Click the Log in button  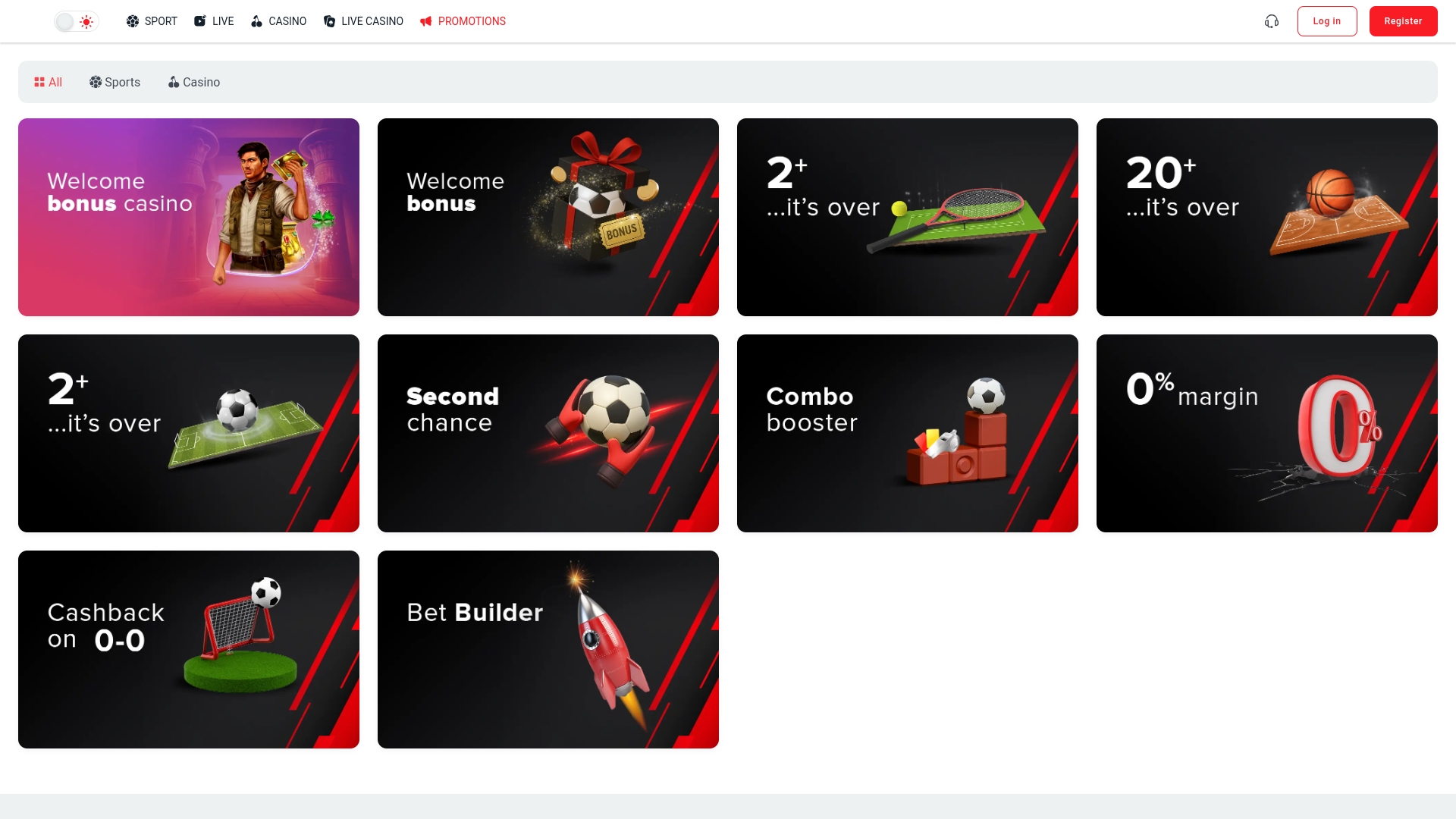[1327, 21]
